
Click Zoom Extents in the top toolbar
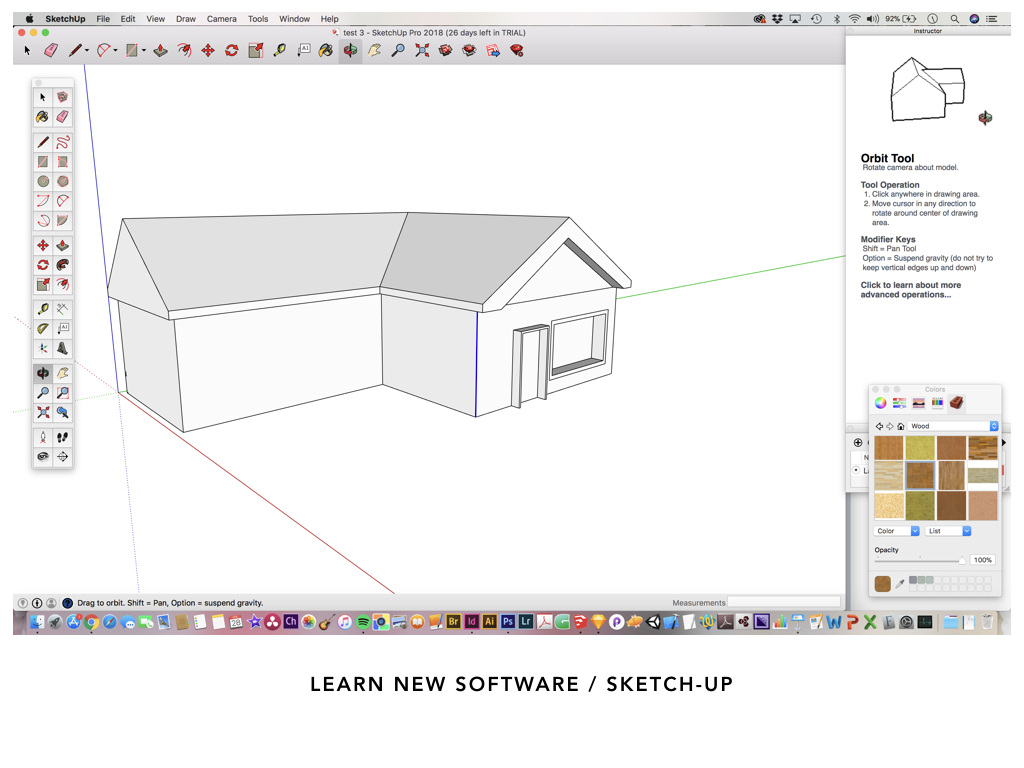click(x=422, y=50)
